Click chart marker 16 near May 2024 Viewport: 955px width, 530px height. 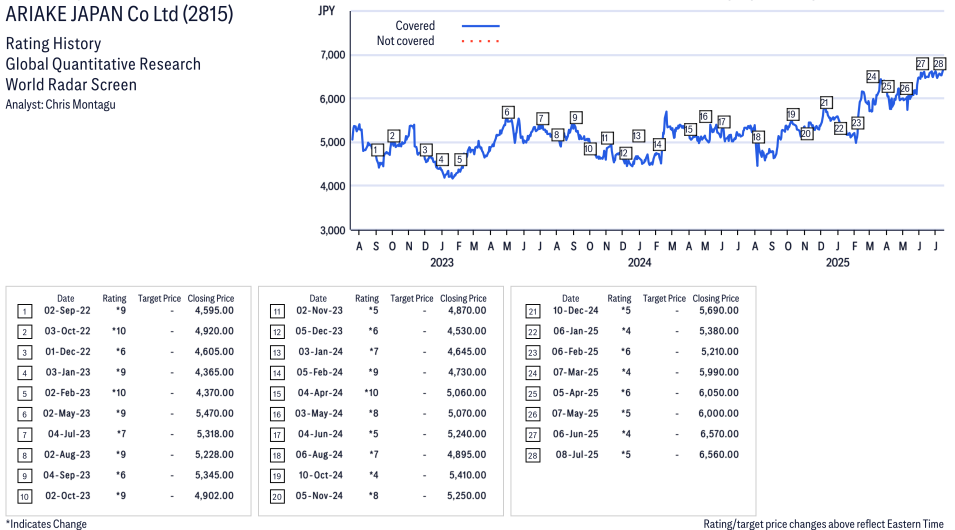(705, 116)
